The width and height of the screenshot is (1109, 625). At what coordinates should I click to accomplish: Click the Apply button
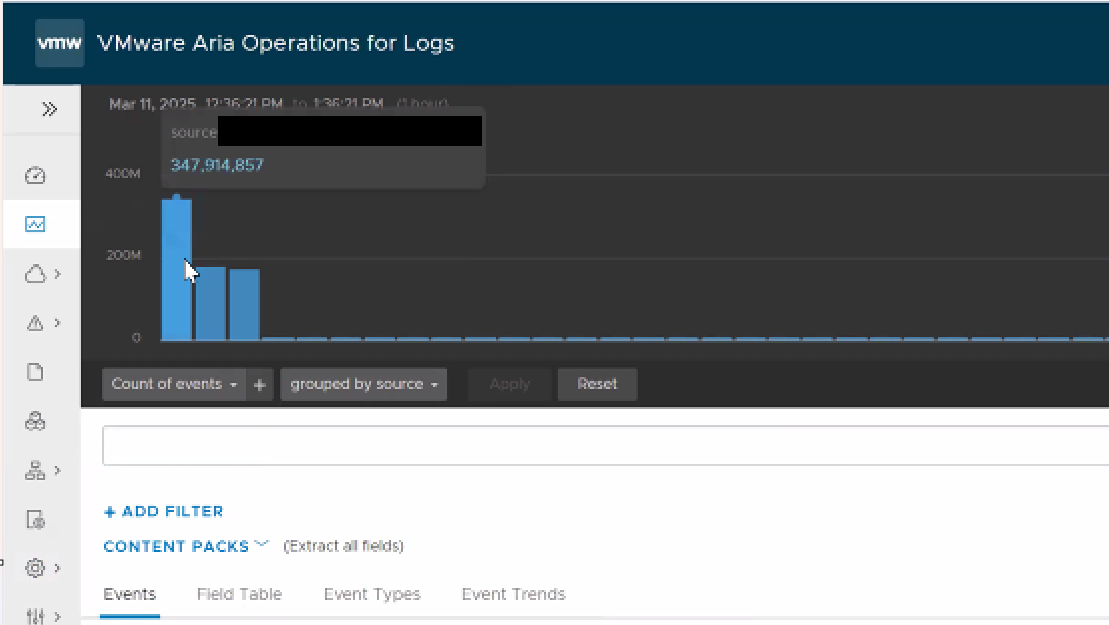pyautogui.click(x=509, y=385)
